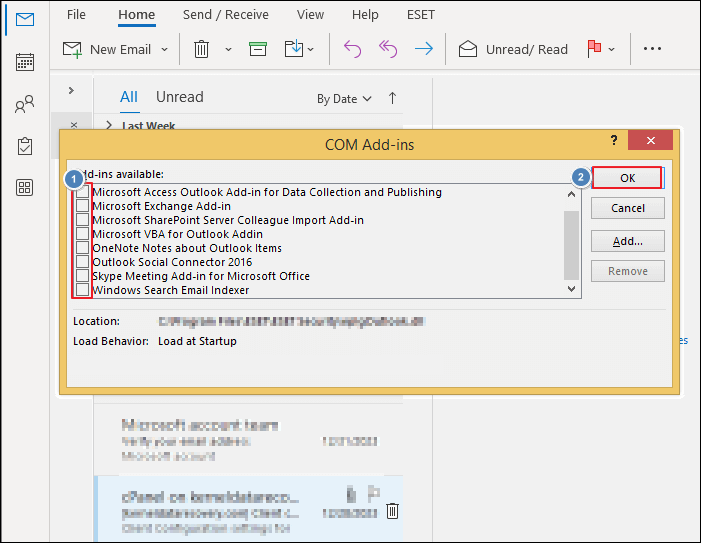
Task: Click the red Follow Up flag icon
Action: coord(594,49)
